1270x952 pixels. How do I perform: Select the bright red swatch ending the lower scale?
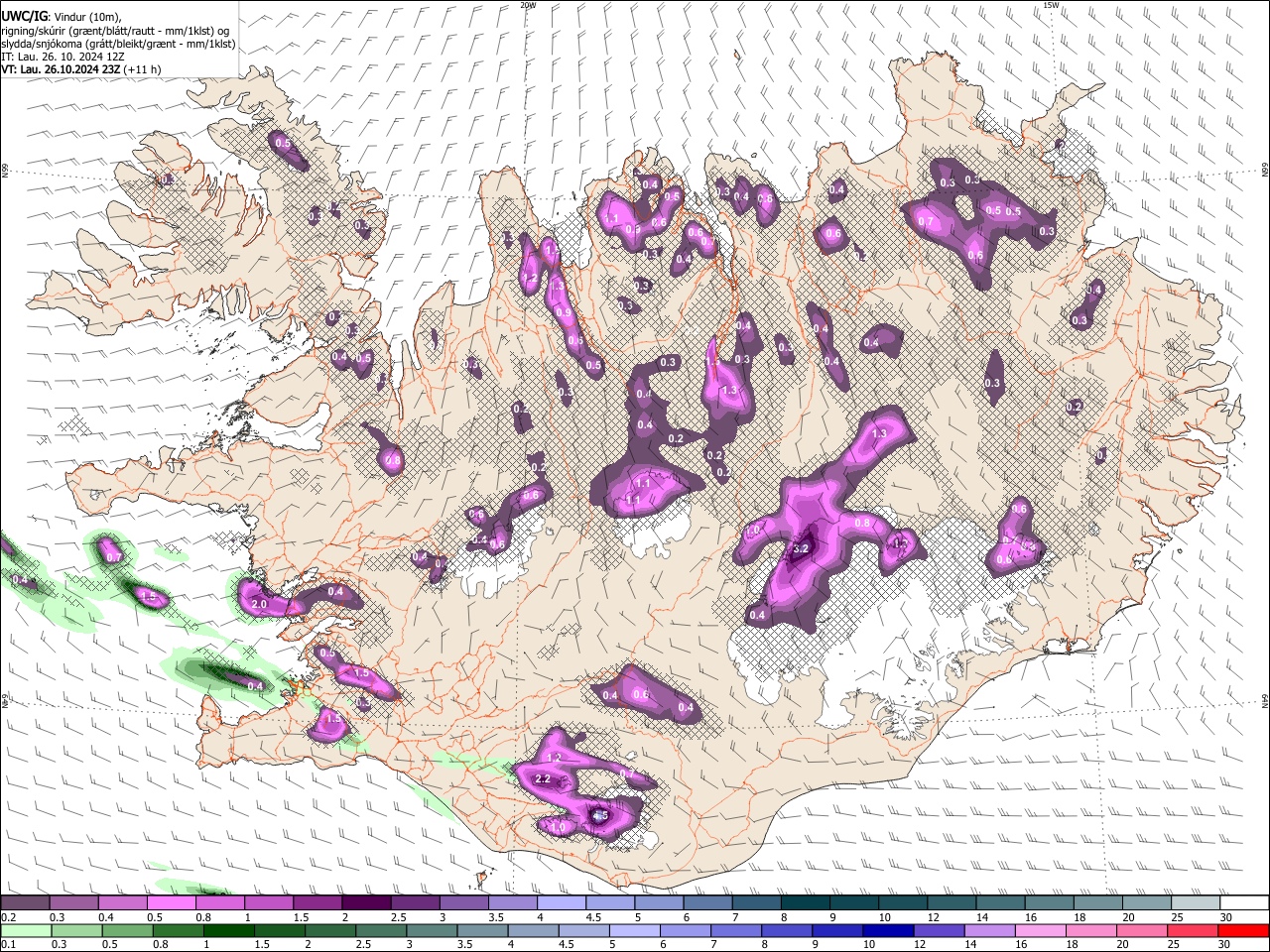(x=1242, y=930)
